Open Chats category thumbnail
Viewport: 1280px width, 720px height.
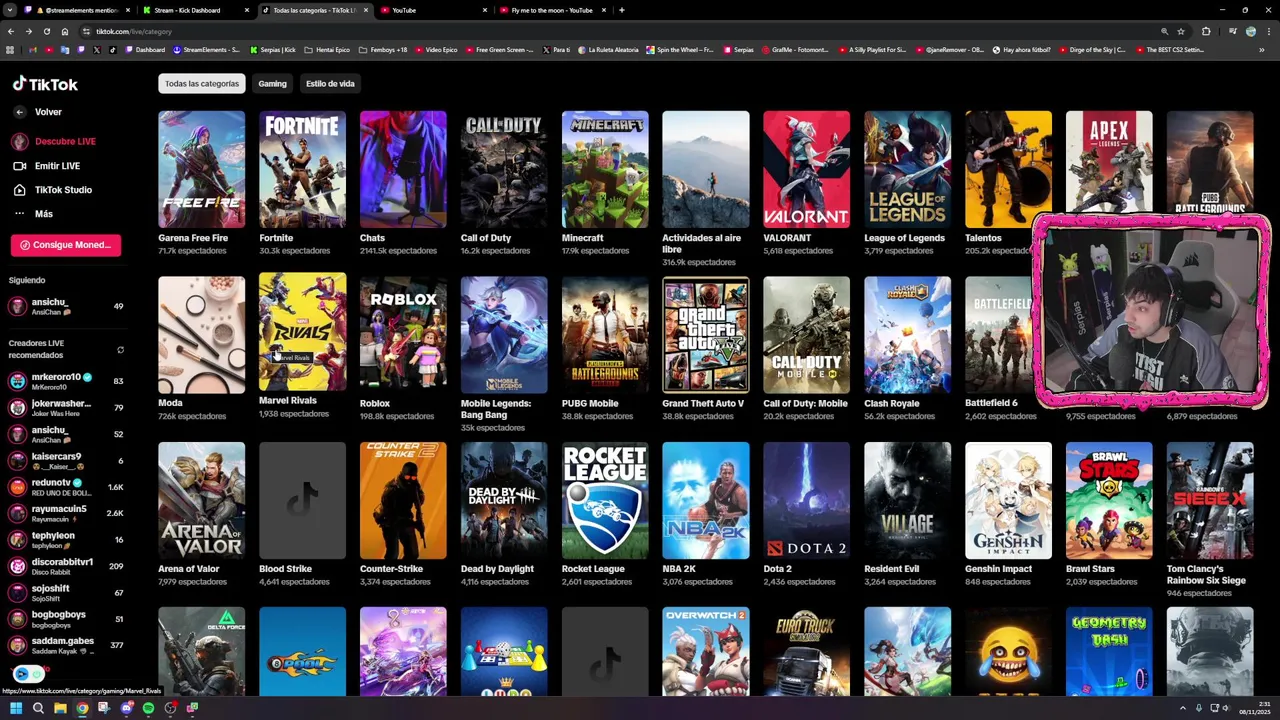pyautogui.click(x=403, y=169)
